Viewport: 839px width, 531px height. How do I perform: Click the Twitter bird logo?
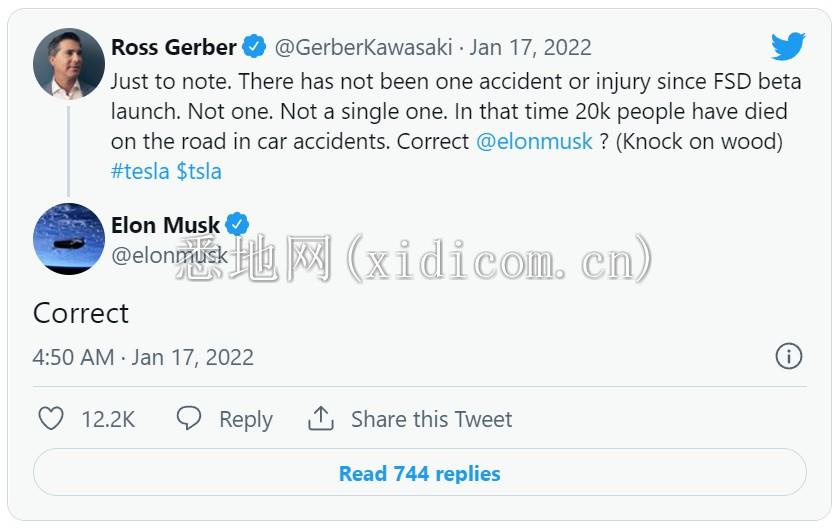[x=788, y=46]
